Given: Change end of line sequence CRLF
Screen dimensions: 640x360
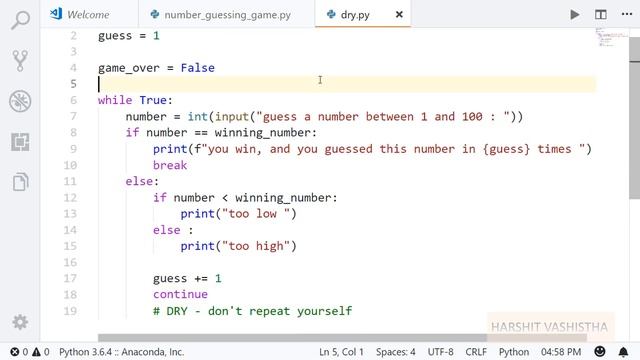Looking at the screenshot, I should 476,352.
